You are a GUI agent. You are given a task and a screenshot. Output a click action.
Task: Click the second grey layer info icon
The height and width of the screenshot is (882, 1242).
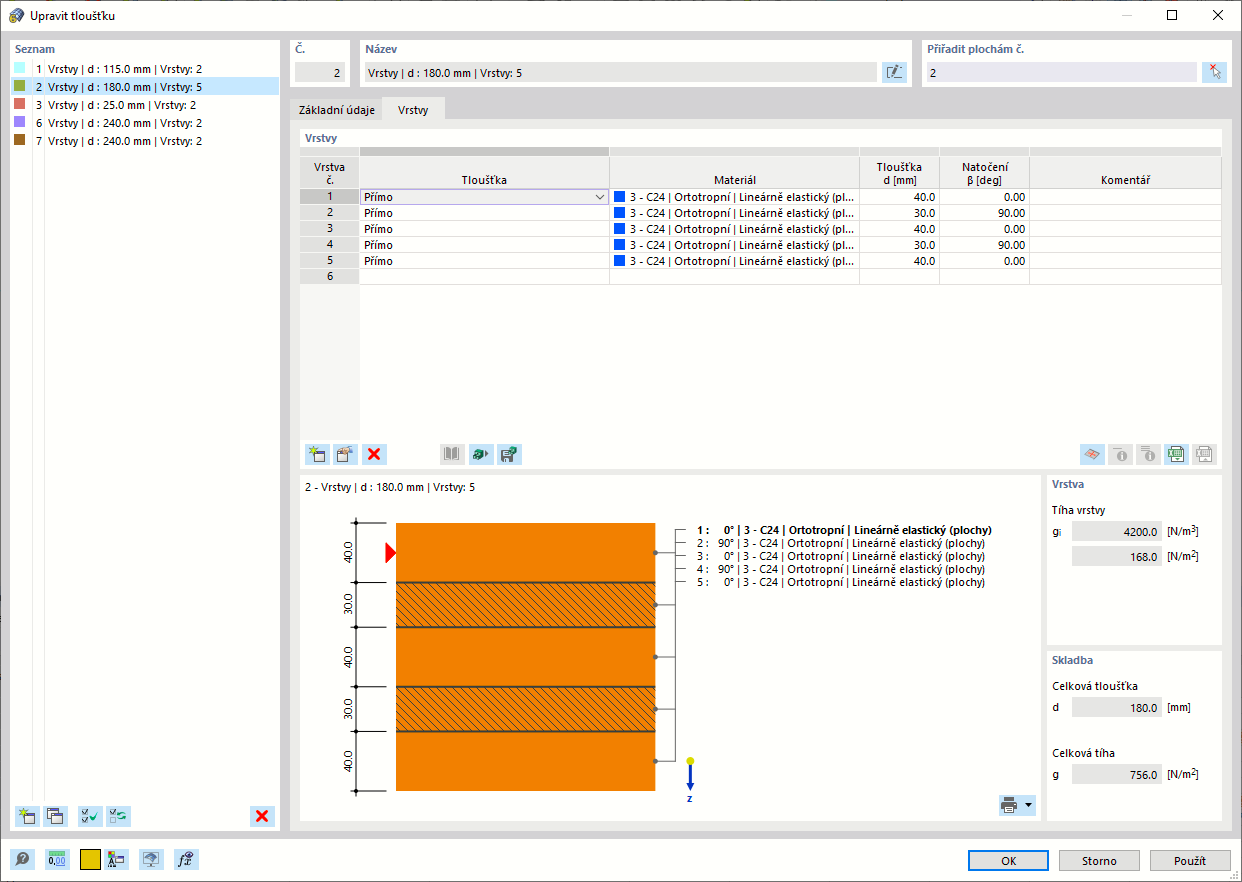[x=1149, y=454]
